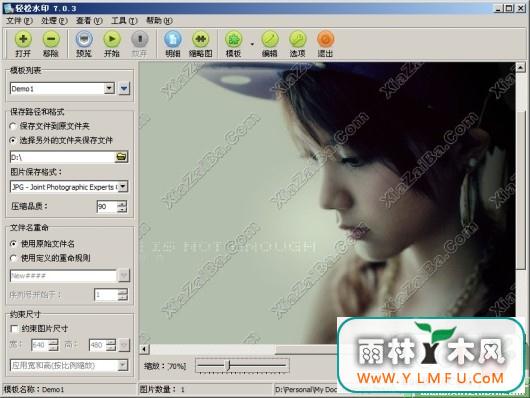The image size is (530, 398).
Task: Expand the Demo1 template list dropdown
Action: coord(109,89)
